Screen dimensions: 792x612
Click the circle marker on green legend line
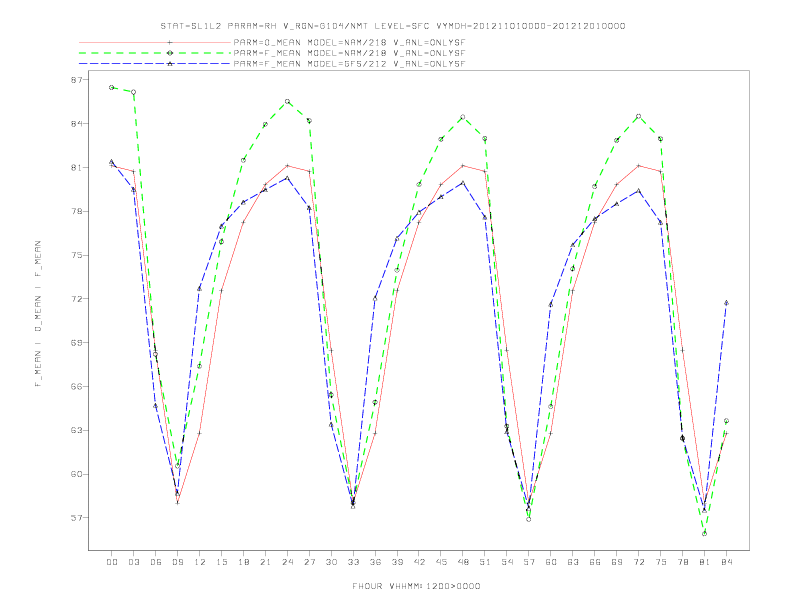pyautogui.click(x=170, y=53)
